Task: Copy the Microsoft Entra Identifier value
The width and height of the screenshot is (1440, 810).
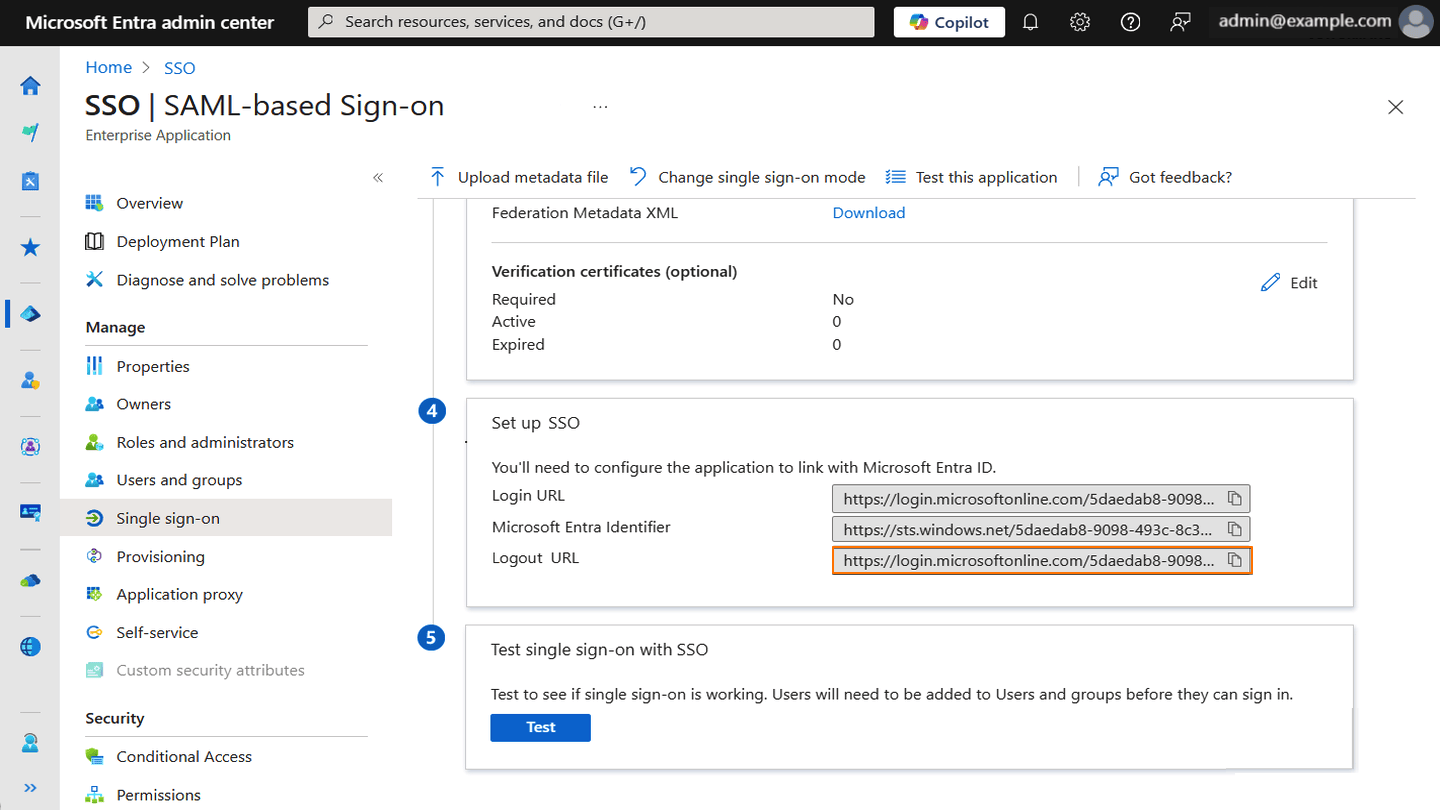Action: pyautogui.click(x=1235, y=529)
